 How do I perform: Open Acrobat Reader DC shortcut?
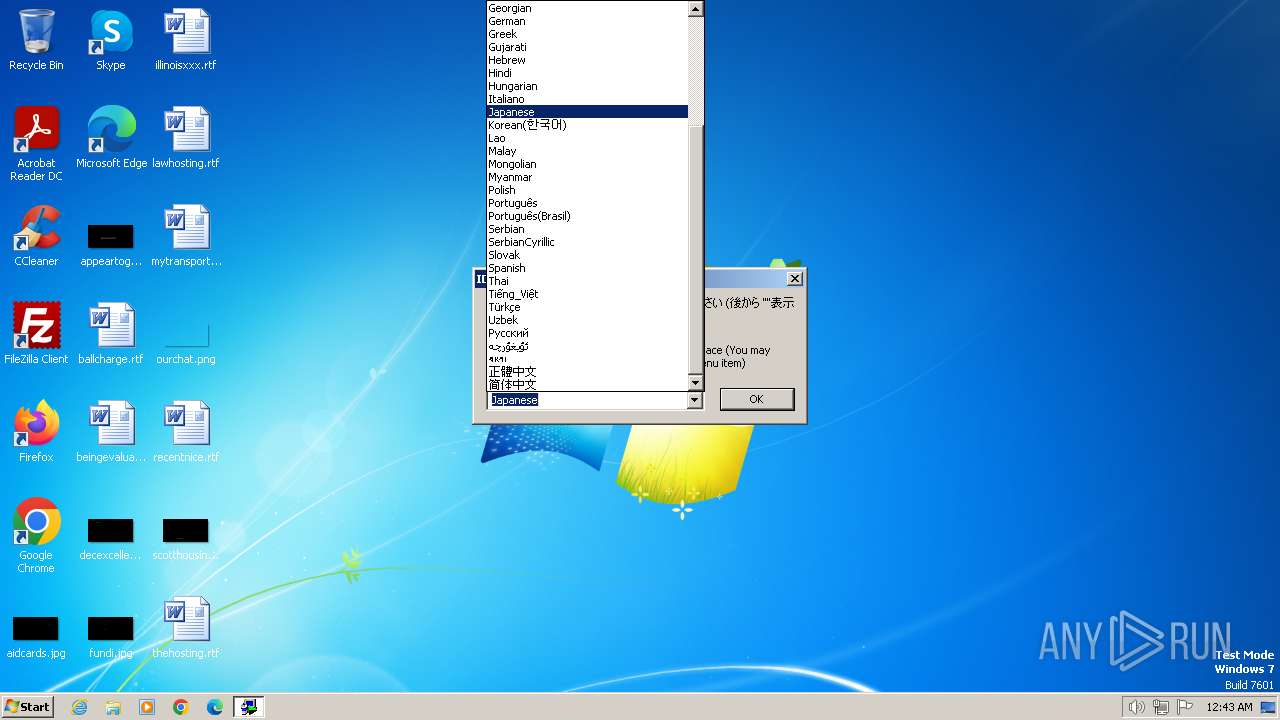coord(36,144)
